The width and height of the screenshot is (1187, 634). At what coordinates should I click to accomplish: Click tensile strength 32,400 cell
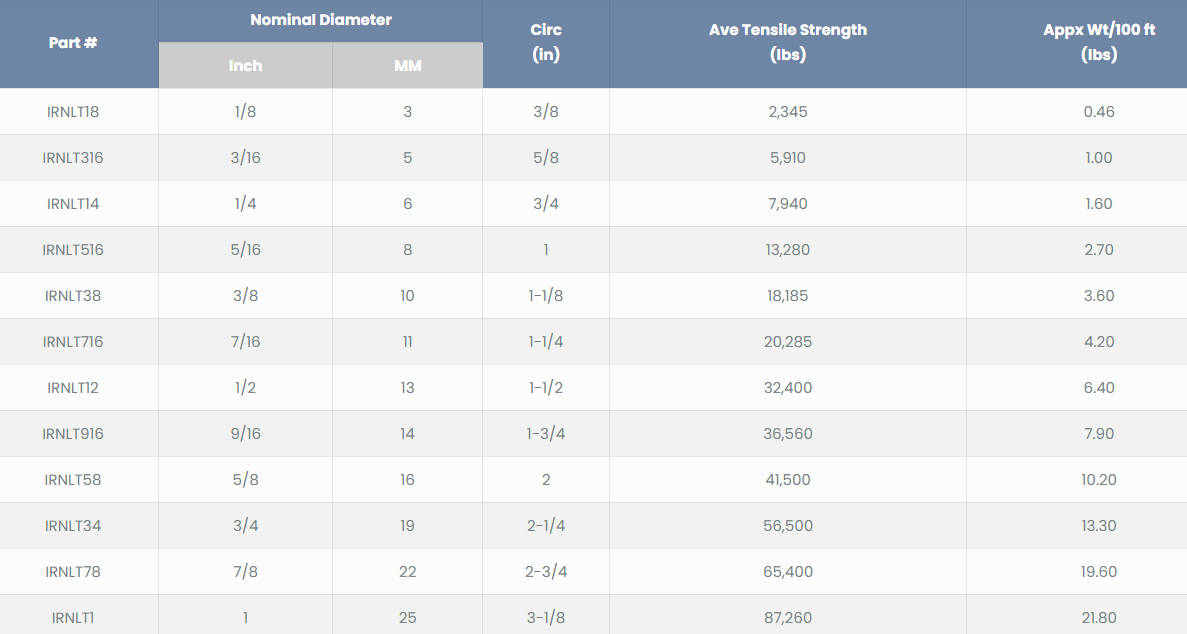787,388
